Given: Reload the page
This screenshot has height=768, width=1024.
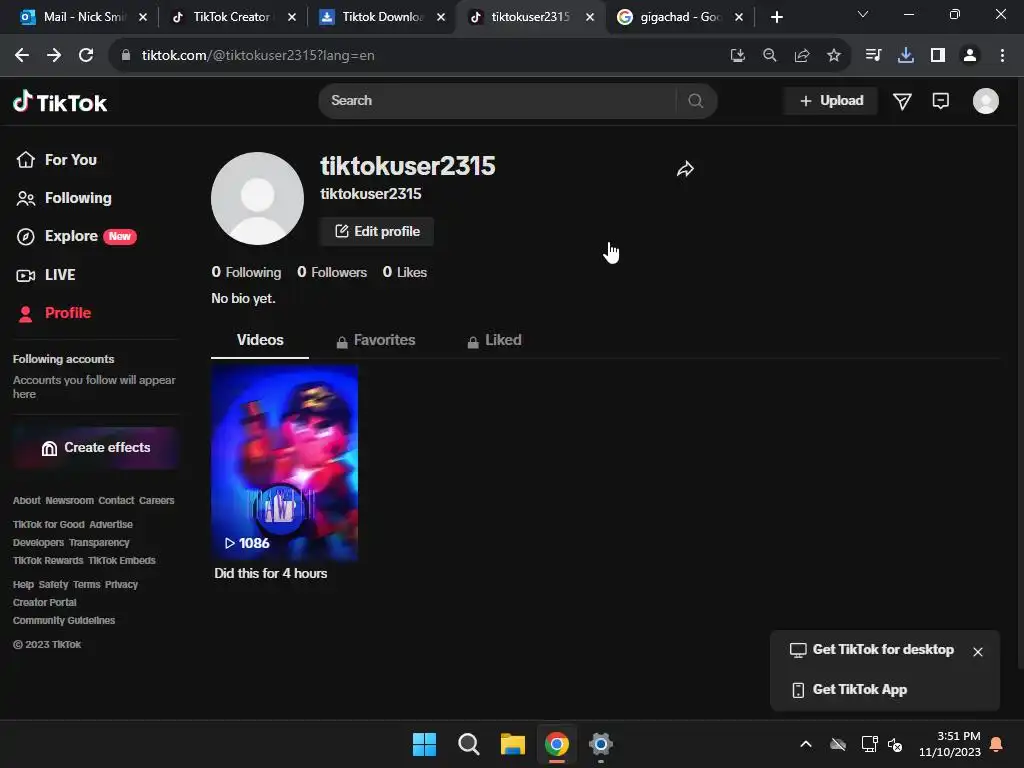Looking at the screenshot, I should 86,56.
